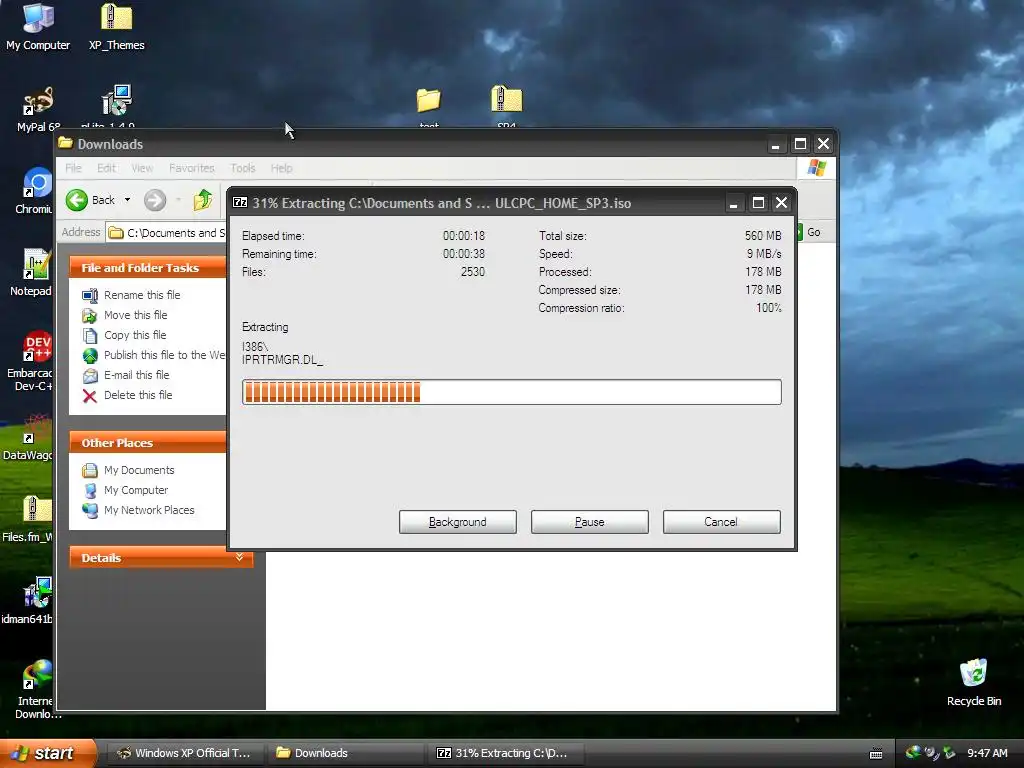Open View menu in Downloads window
1024x768 pixels.
[142, 168]
